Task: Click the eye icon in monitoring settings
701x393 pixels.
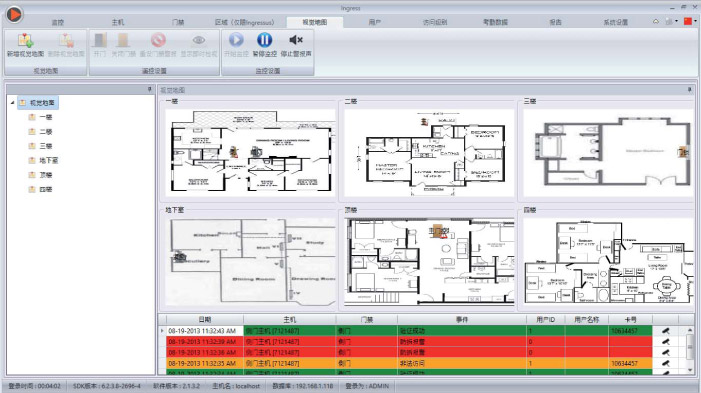Action: [x=198, y=40]
